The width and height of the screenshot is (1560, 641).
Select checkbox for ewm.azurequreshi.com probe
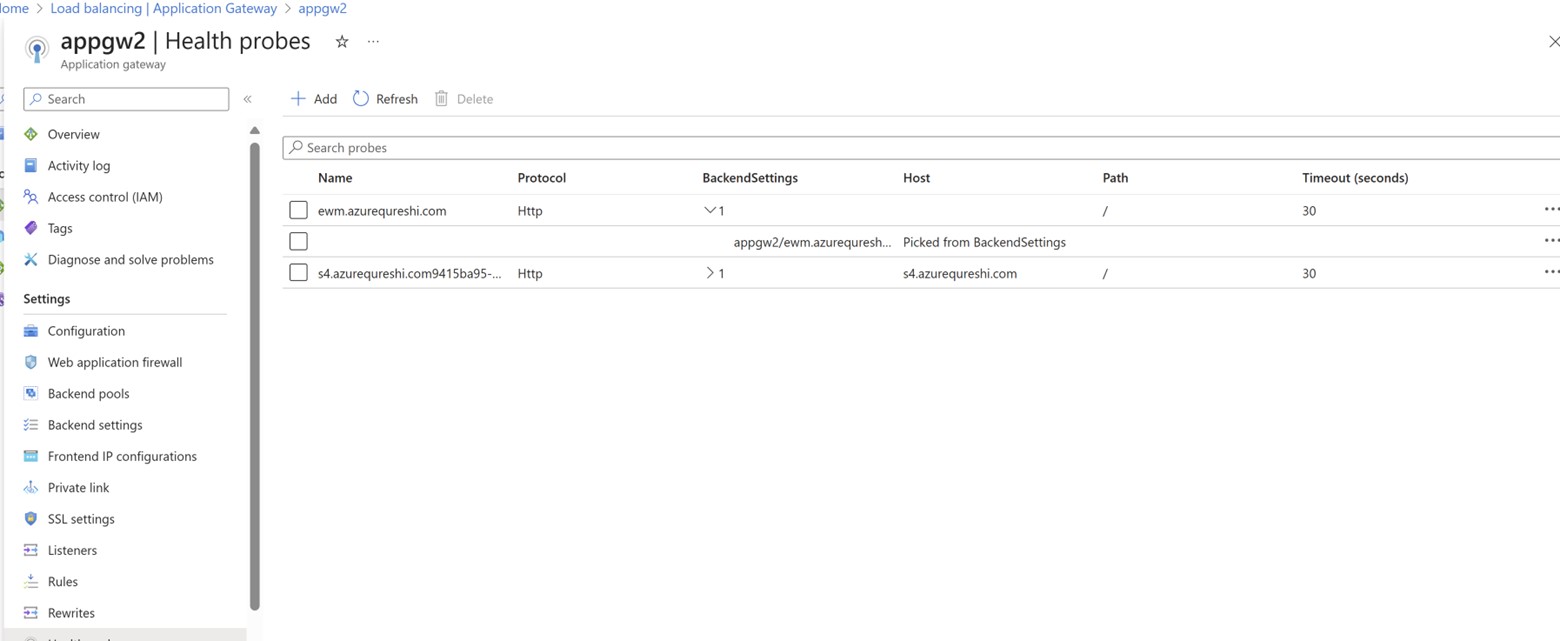298,210
